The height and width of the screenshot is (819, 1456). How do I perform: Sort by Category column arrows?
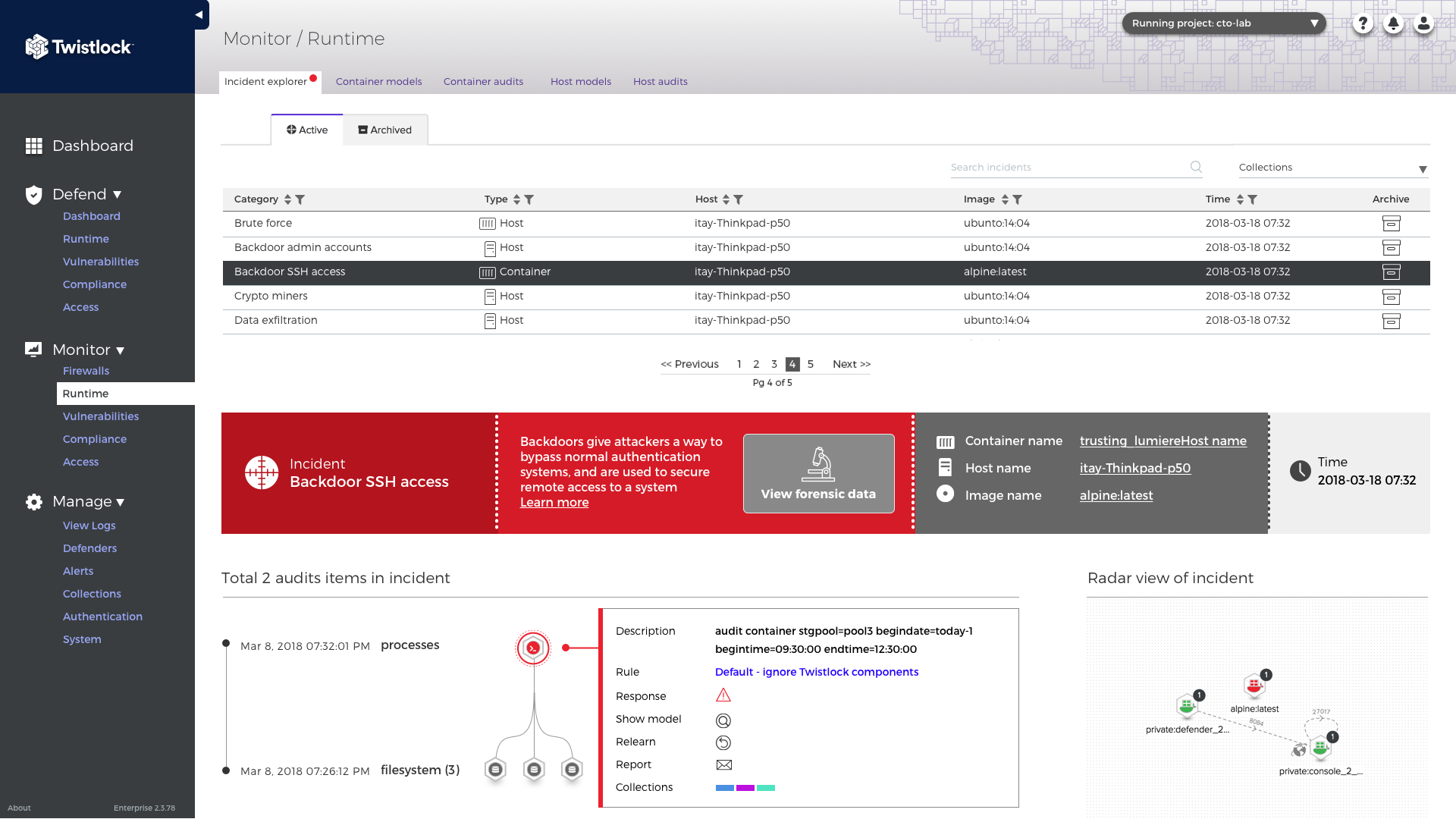pos(287,199)
